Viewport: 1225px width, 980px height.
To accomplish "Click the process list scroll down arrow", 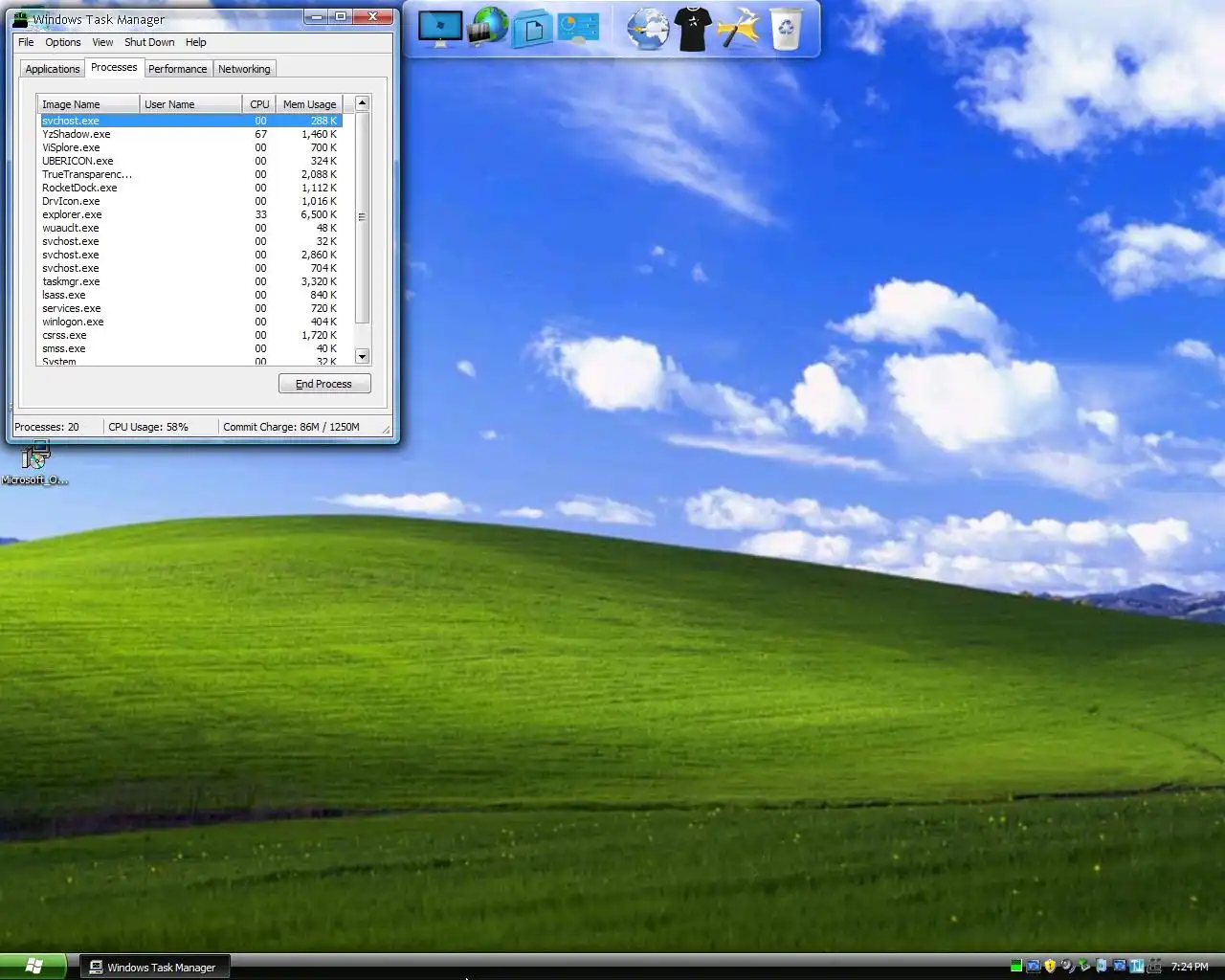I will click(362, 356).
